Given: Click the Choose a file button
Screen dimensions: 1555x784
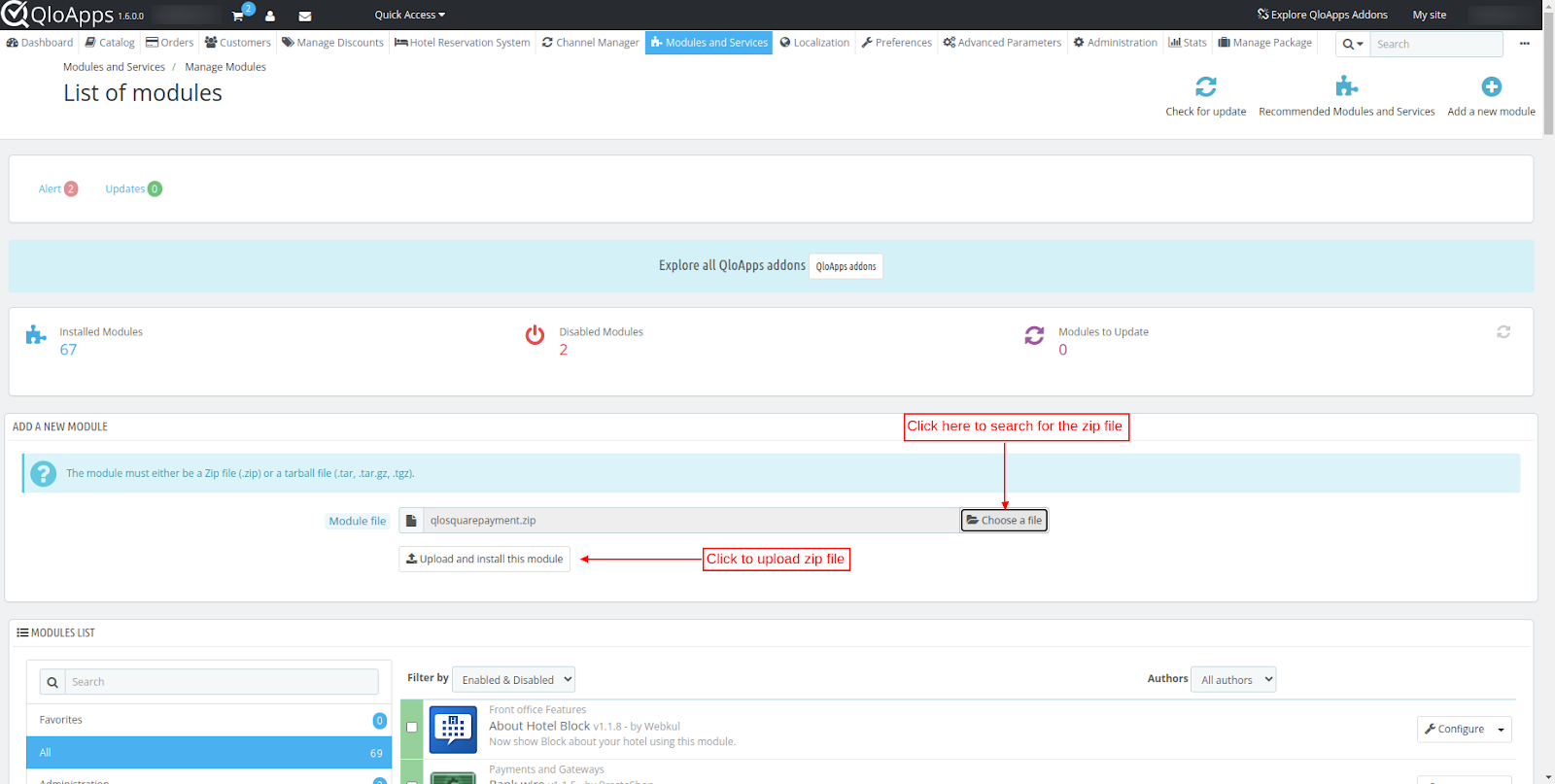Looking at the screenshot, I should 1004,521.
